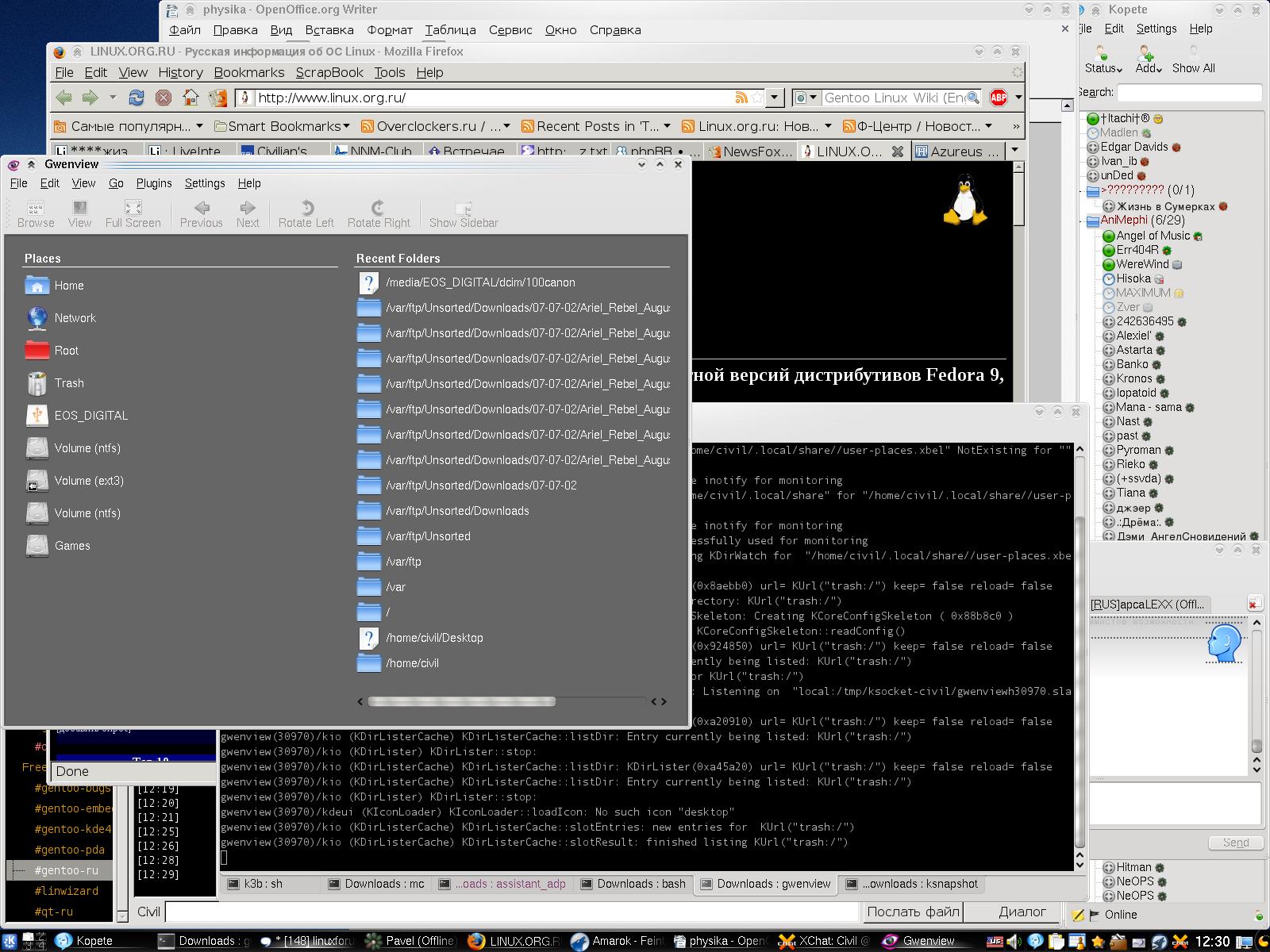Select #linwizard channel in XChat
This screenshot has height=952, width=1270.
67,891
